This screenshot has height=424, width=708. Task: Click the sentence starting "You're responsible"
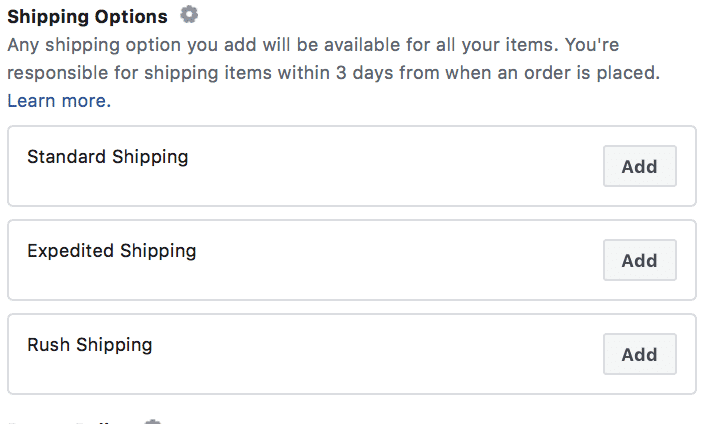click(x=300, y=74)
